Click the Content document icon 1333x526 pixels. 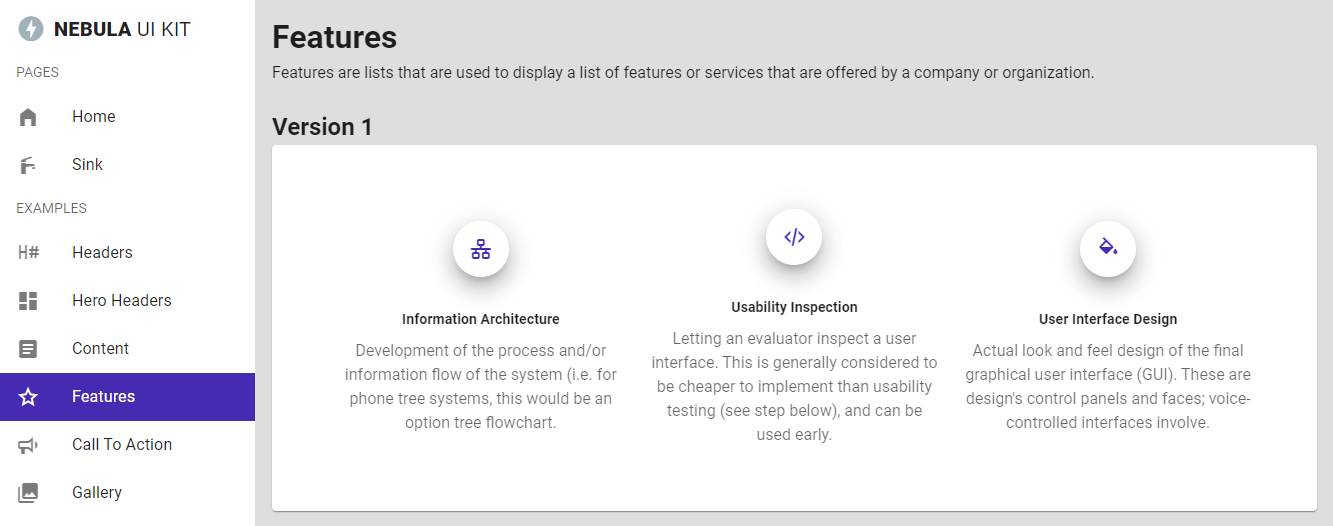point(28,349)
